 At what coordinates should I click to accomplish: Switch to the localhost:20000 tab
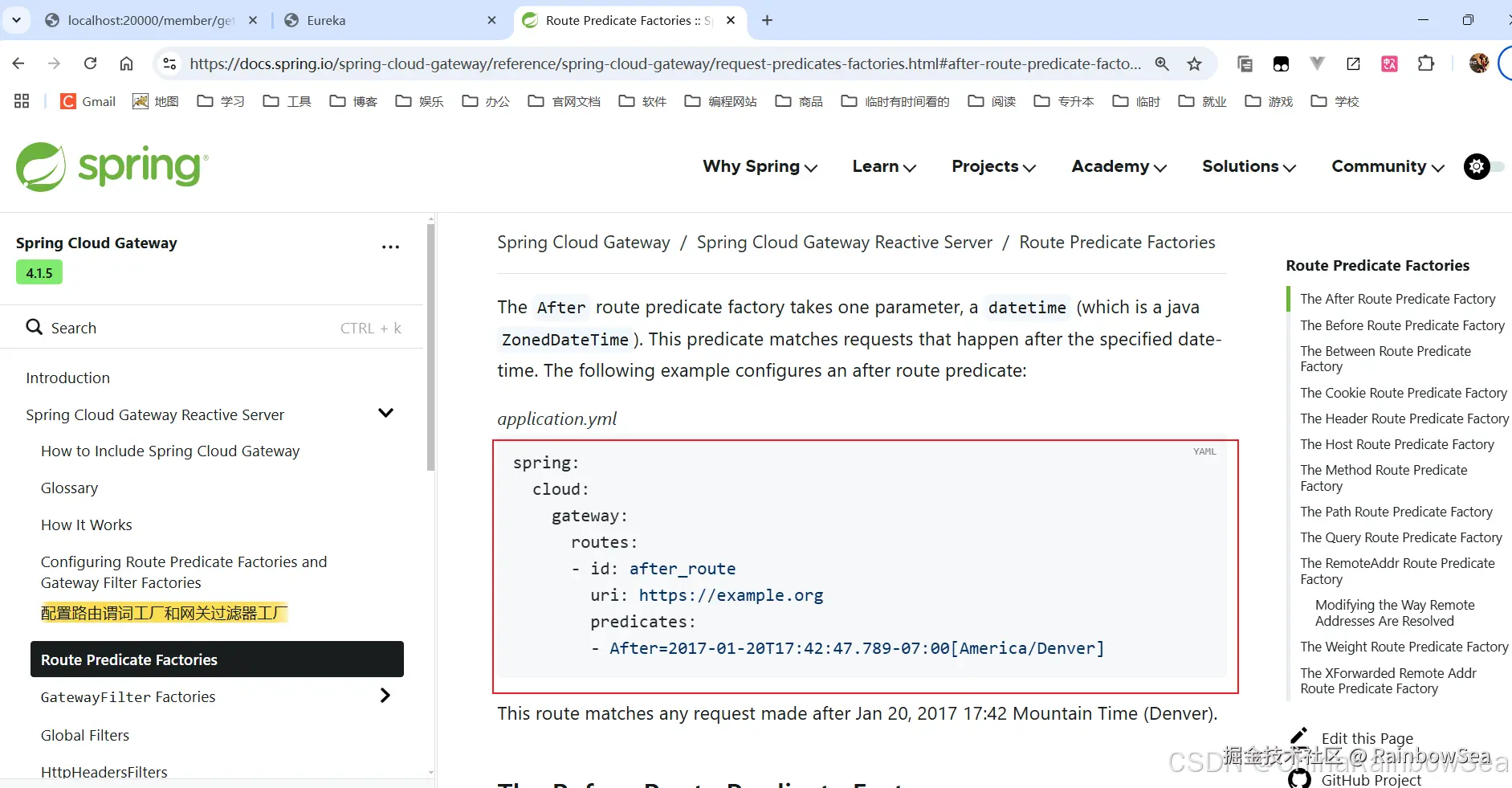tap(151, 20)
